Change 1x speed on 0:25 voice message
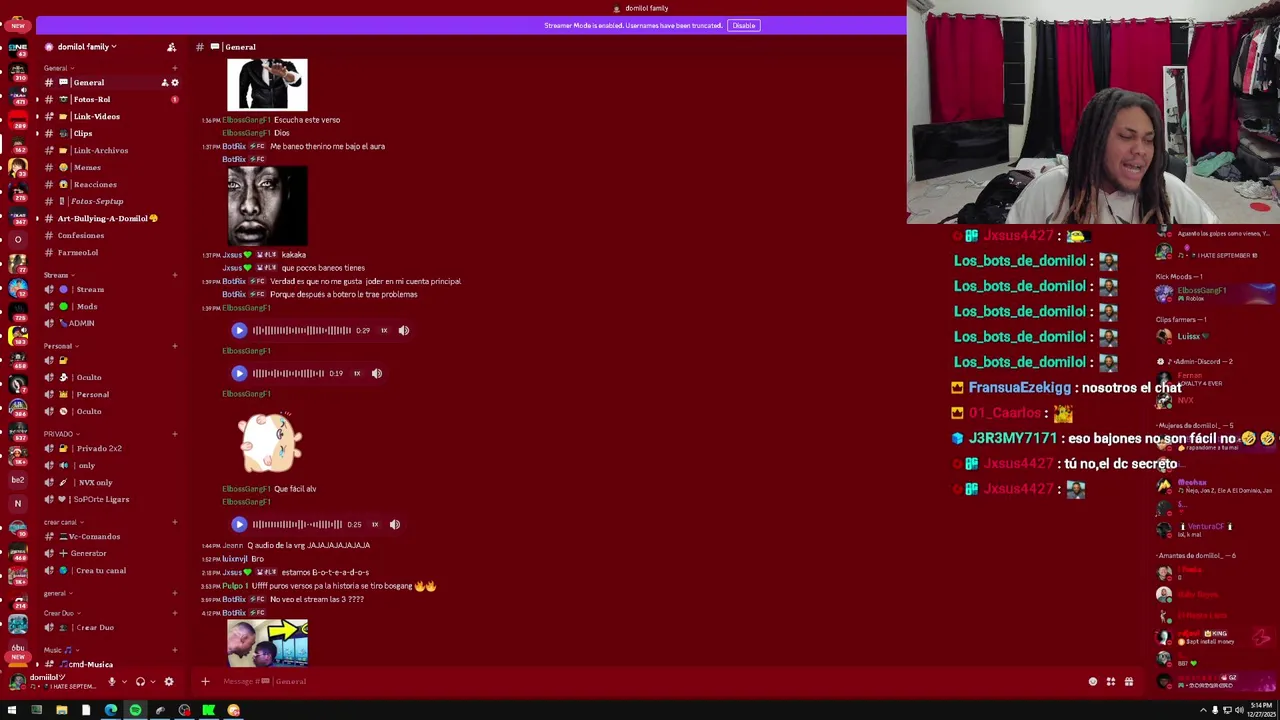Image resolution: width=1280 pixels, height=720 pixels. pos(375,524)
